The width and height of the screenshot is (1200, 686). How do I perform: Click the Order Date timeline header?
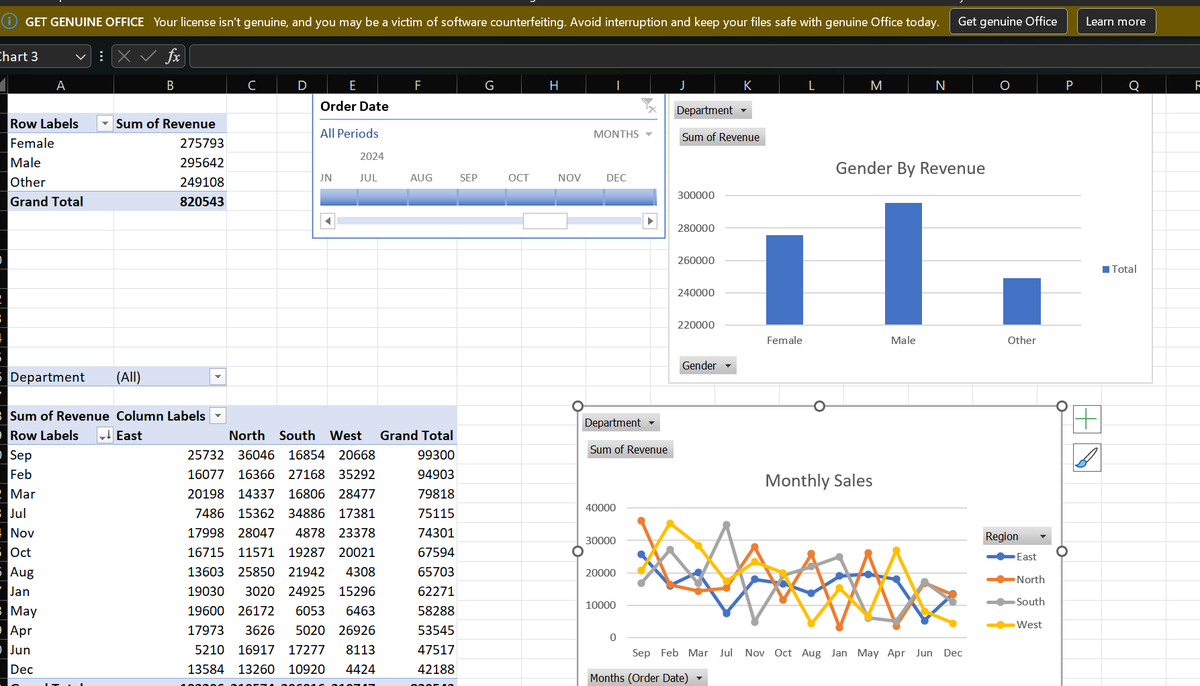pyautogui.click(x=354, y=106)
